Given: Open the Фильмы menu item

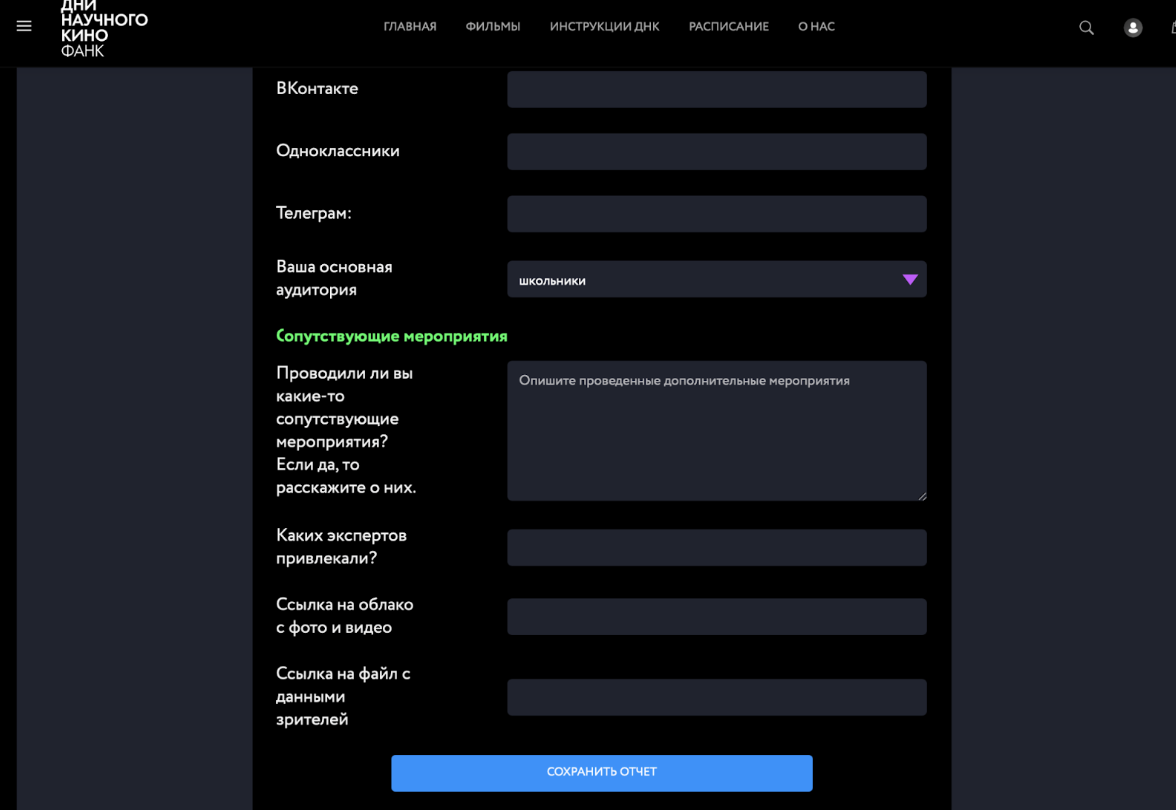Looking at the screenshot, I should click(x=493, y=26).
